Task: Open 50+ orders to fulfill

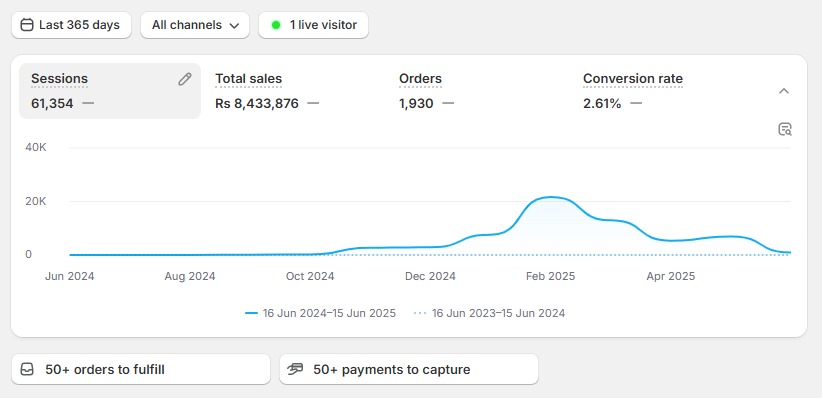Action: 141,370
